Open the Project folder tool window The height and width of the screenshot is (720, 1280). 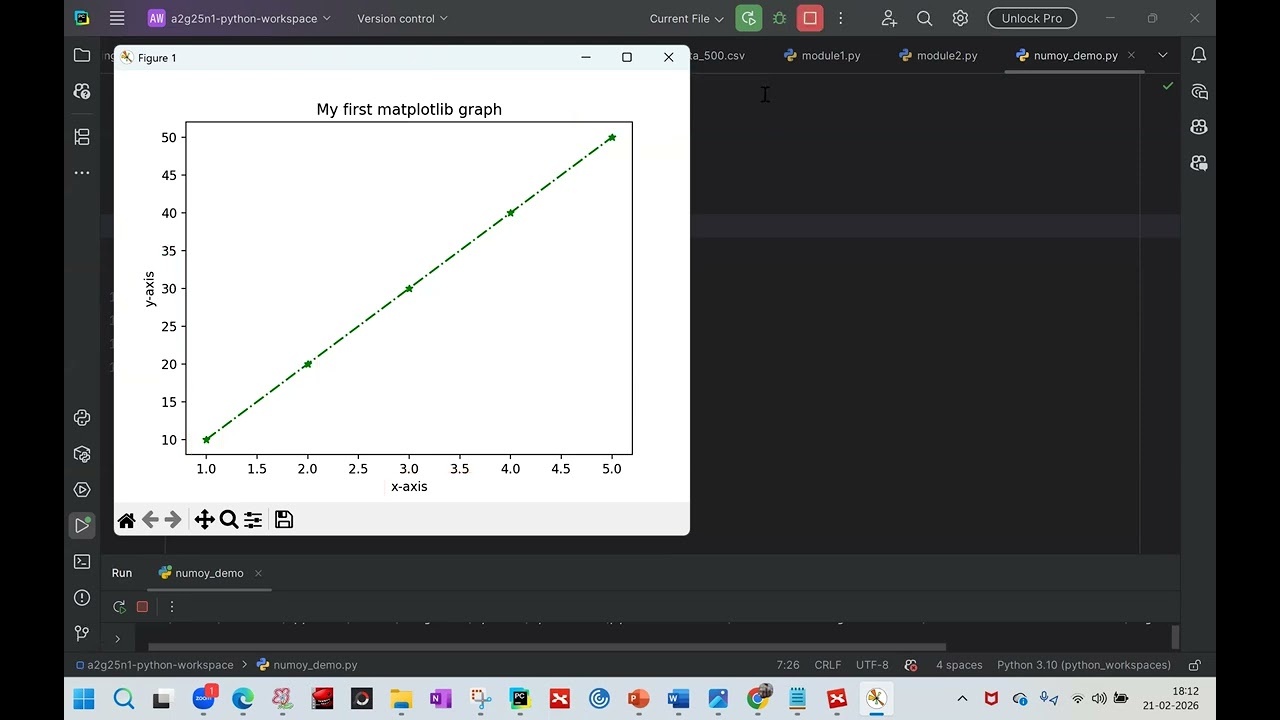(x=82, y=55)
